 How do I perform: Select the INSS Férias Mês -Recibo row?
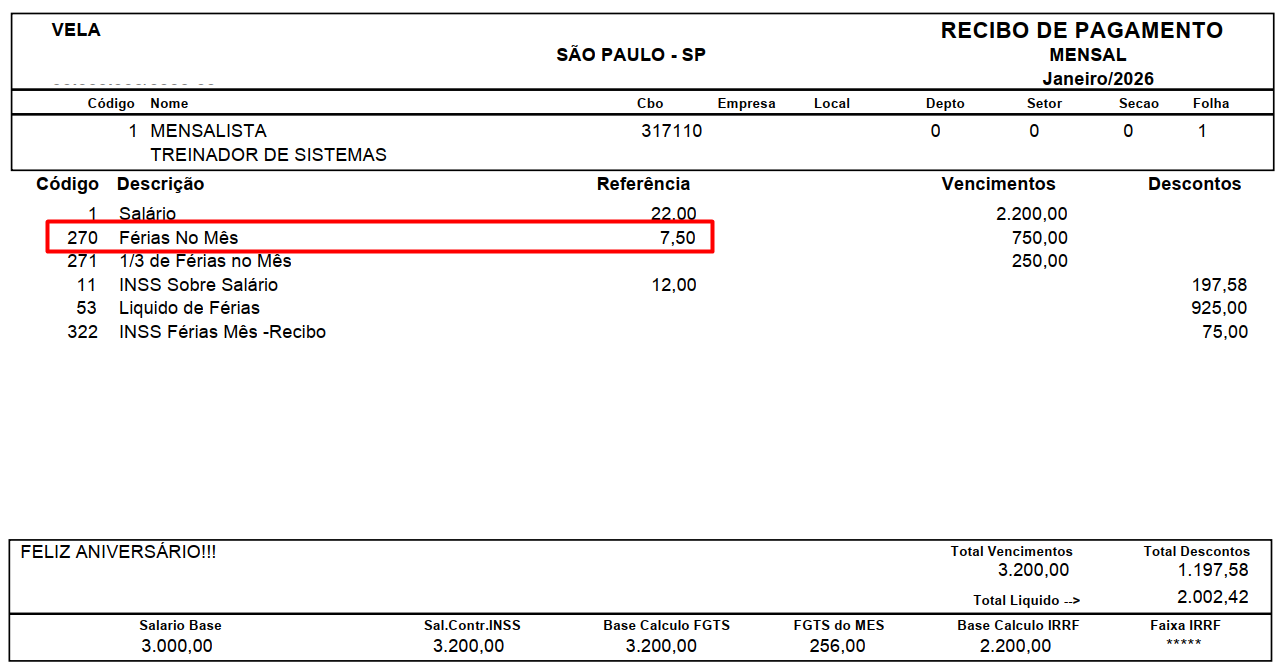[x=222, y=332]
